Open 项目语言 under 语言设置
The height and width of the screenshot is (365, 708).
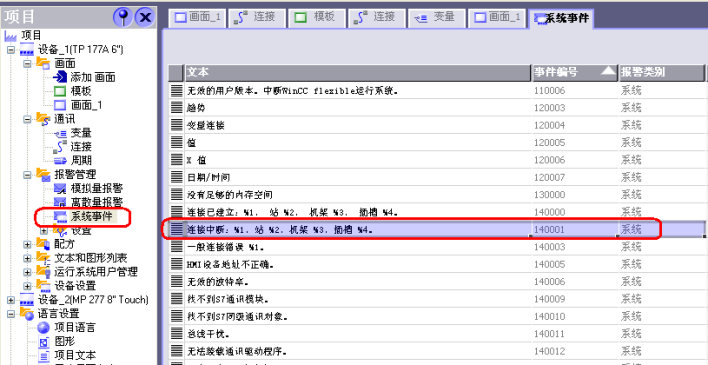click(x=75, y=328)
